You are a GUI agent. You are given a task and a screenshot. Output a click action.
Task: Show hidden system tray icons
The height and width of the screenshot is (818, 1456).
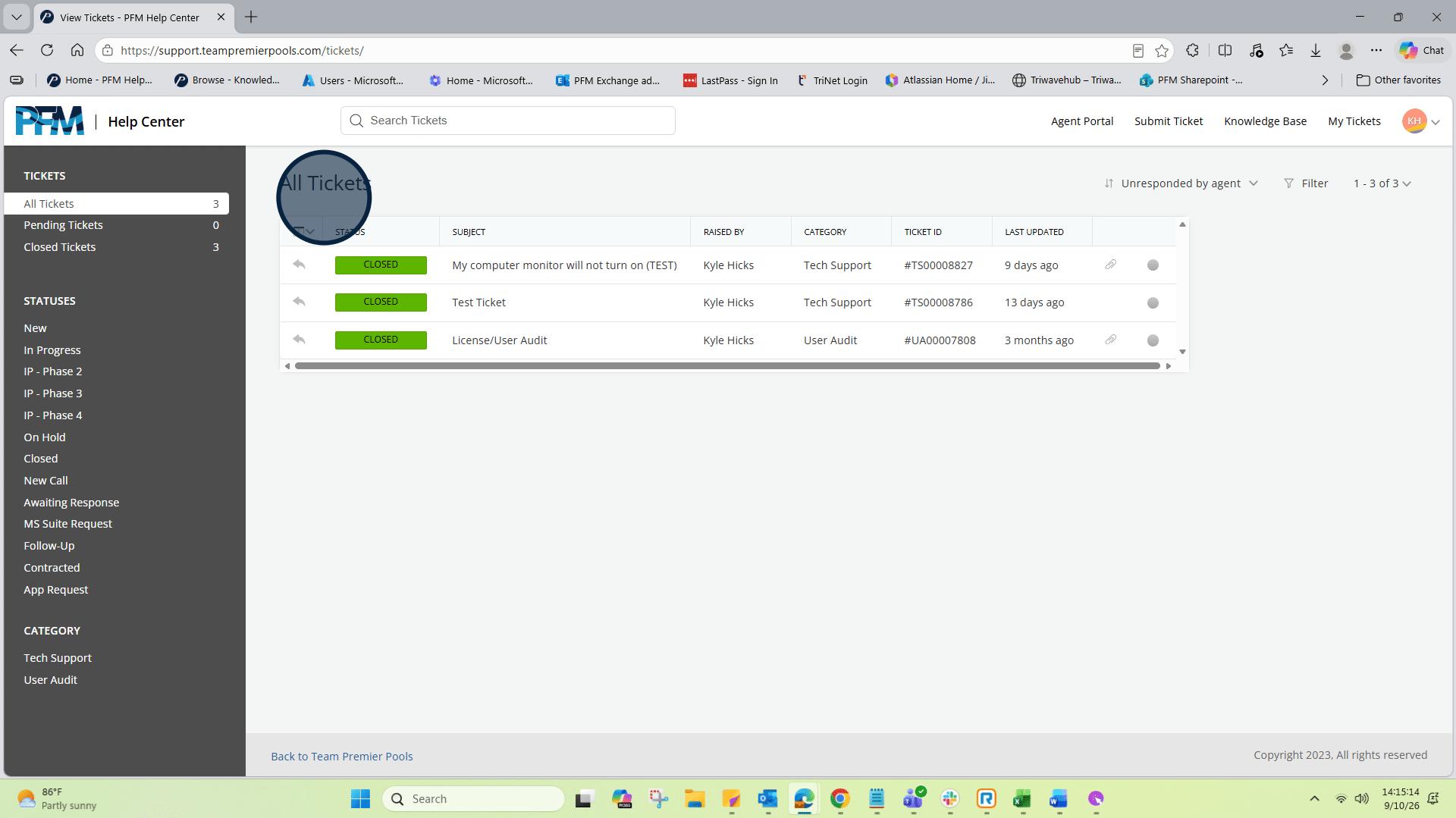1314,798
